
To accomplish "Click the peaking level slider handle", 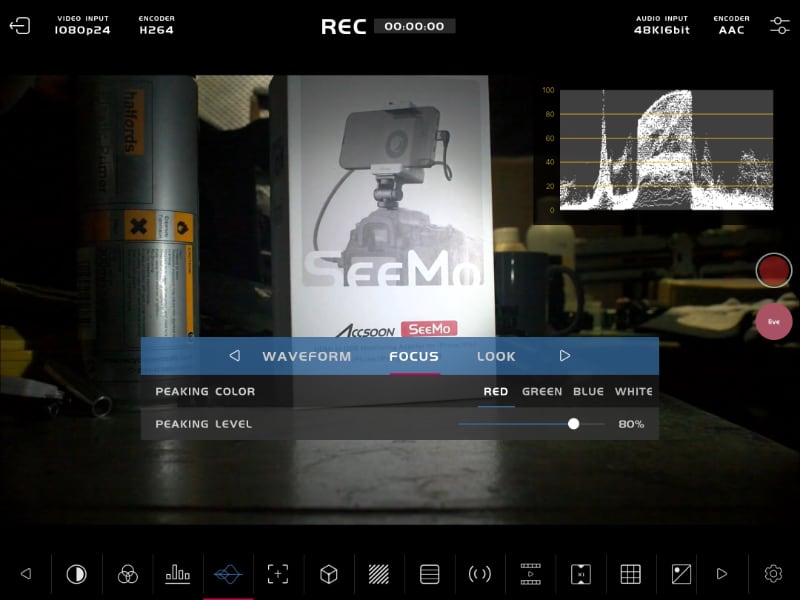I will tap(573, 424).
